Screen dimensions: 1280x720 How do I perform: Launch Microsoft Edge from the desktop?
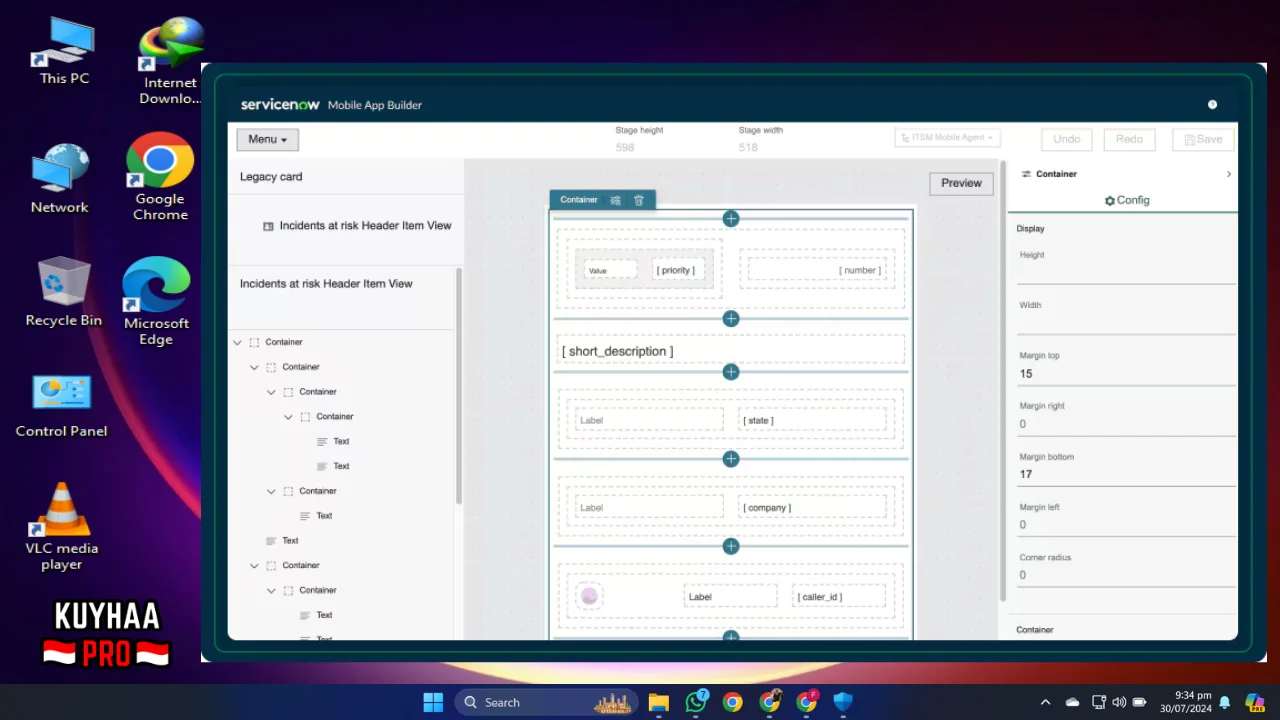coord(156,301)
